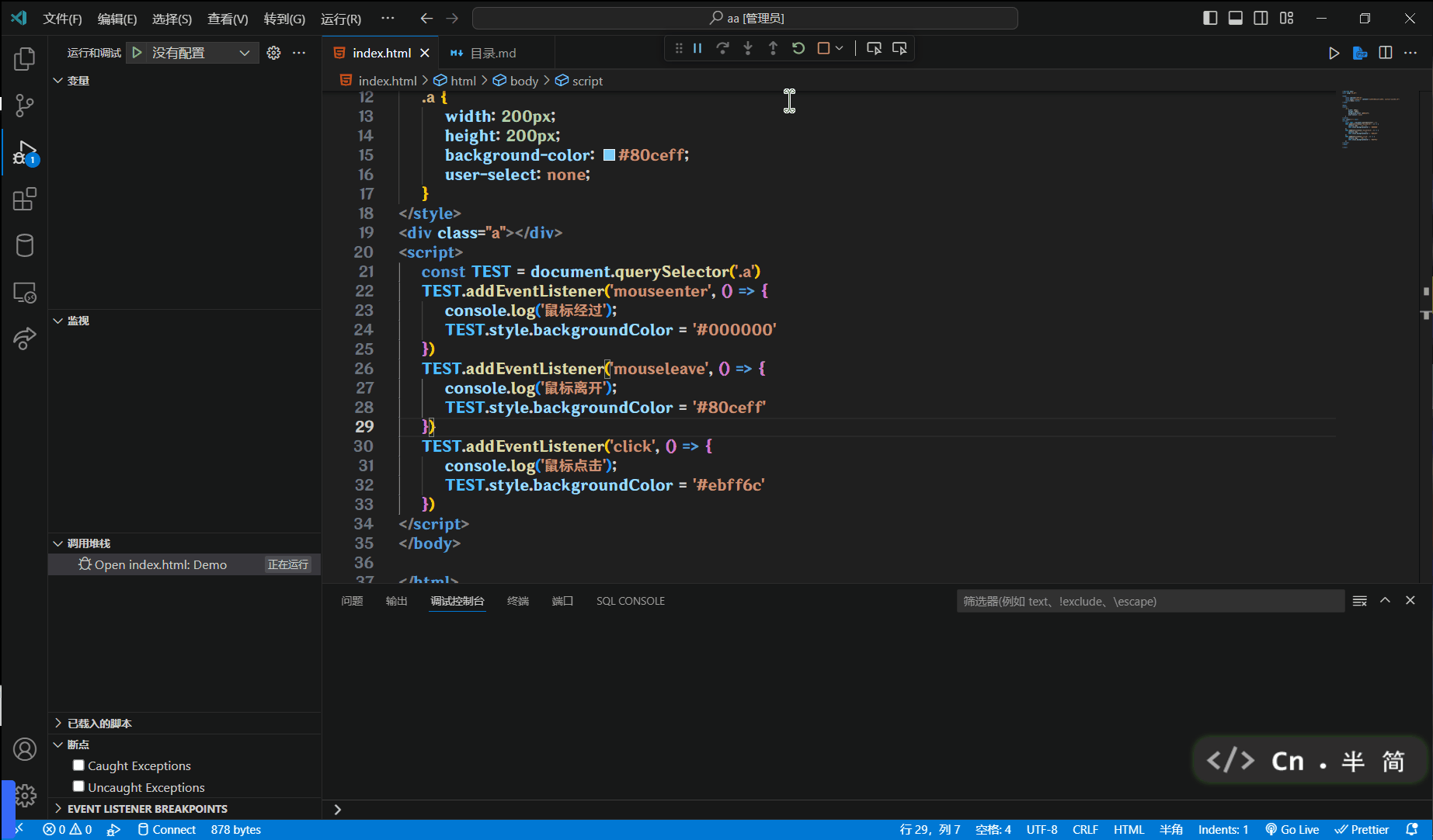Open errors and warnings count in status bar
Viewport: 1433px width, 840px height.
(68, 829)
